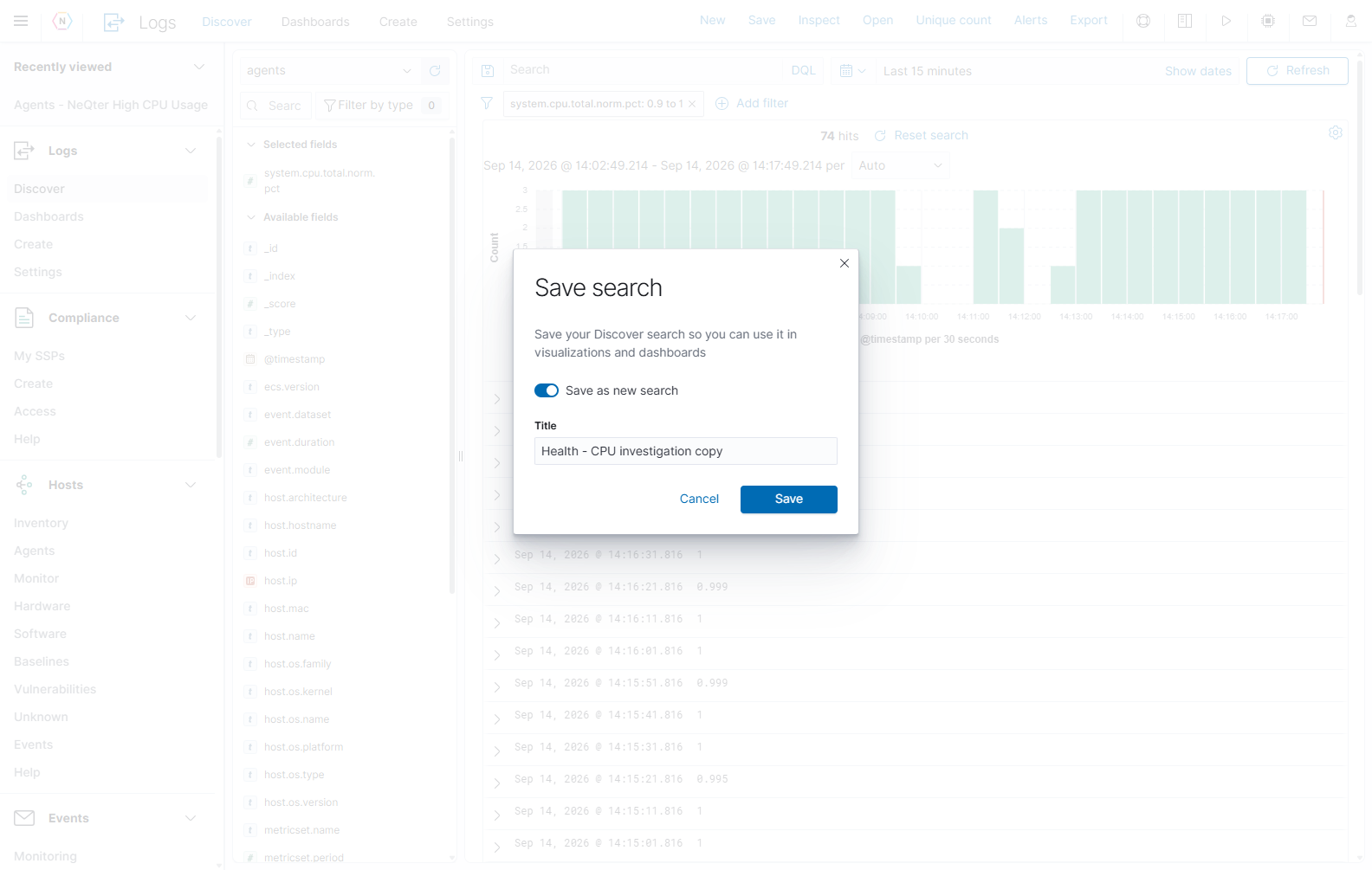The width and height of the screenshot is (1372, 870).
Task: Click the filter funnel icon beside filters
Action: [x=487, y=104]
